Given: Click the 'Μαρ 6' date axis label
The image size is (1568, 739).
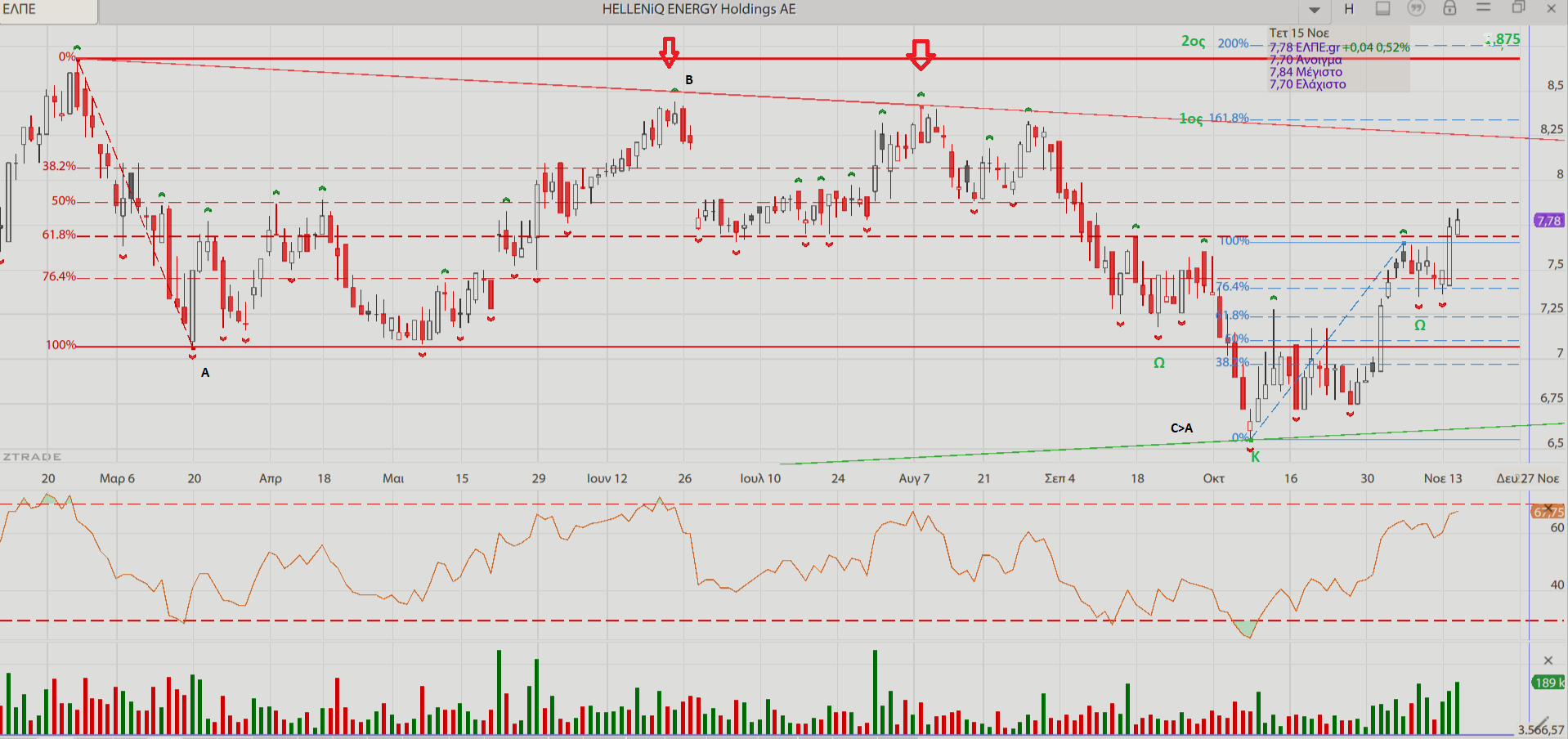Looking at the screenshot, I should click(x=117, y=478).
